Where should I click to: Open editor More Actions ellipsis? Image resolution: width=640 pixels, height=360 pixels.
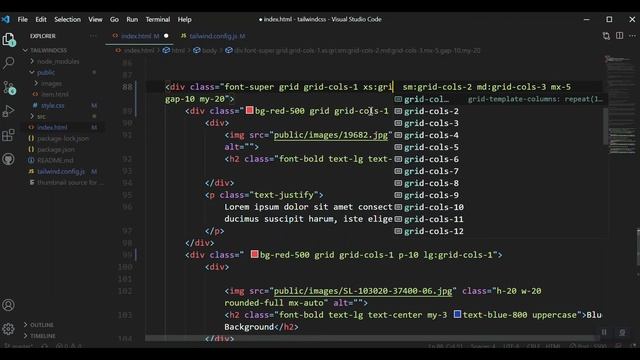[632, 36]
